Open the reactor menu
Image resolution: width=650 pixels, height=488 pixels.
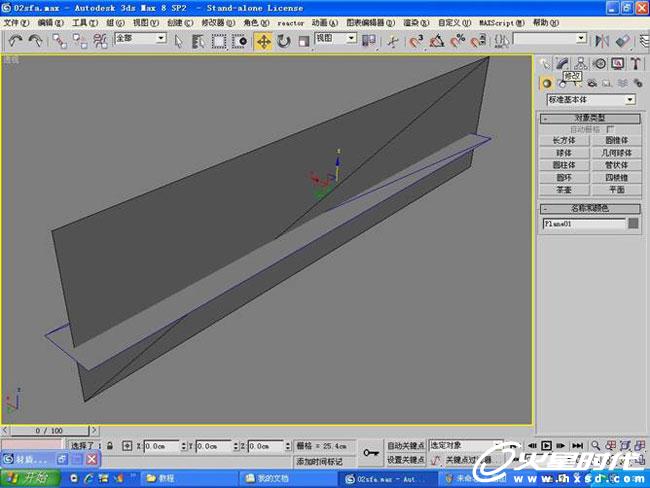(x=290, y=23)
